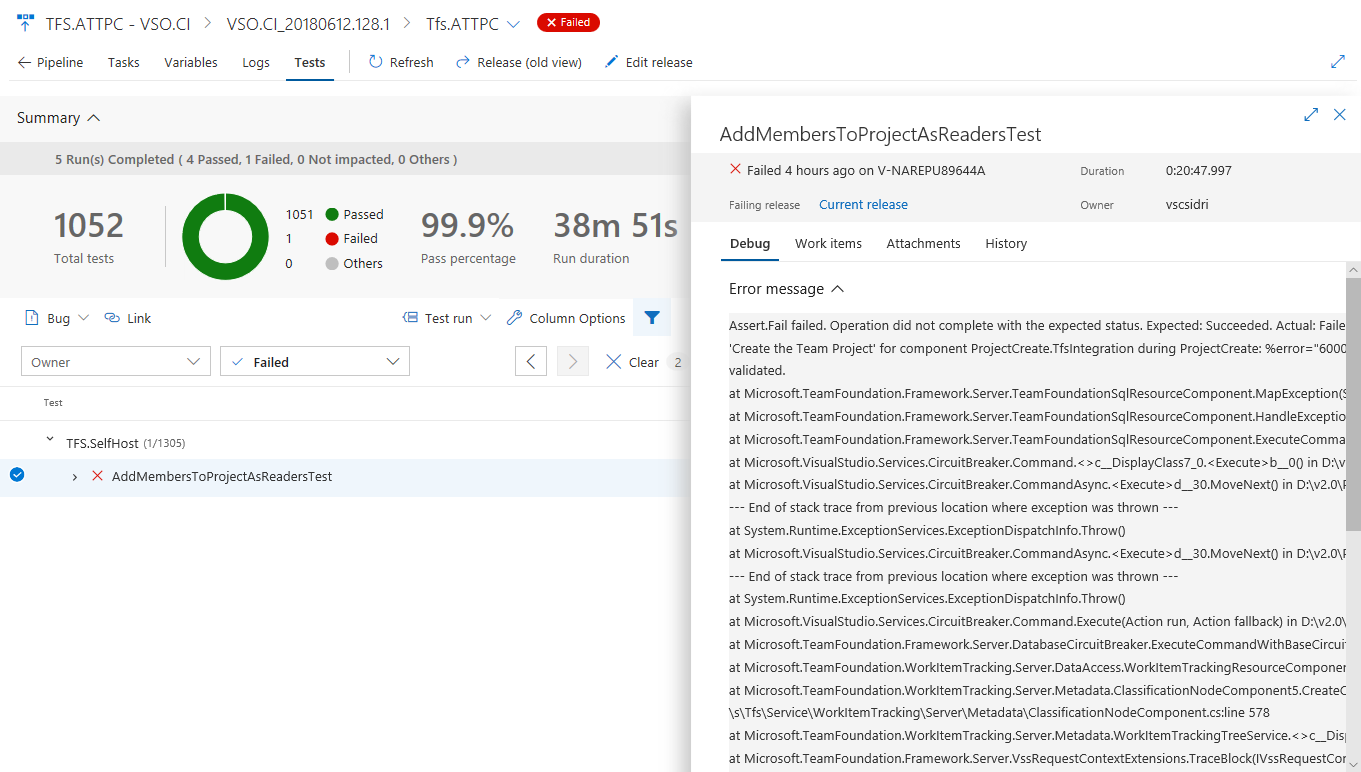Viewport: 1361px width, 772px height.
Task: Switch to Release (old view)
Action: click(519, 62)
